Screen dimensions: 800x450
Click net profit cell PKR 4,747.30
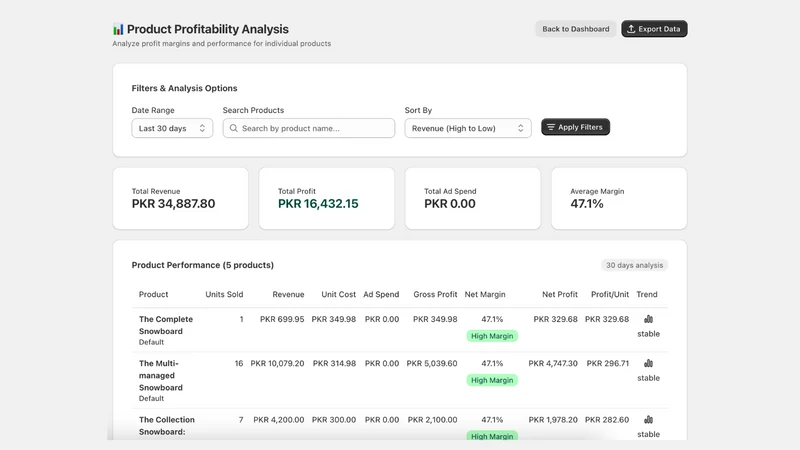pyautogui.click(x=553, y=363)
